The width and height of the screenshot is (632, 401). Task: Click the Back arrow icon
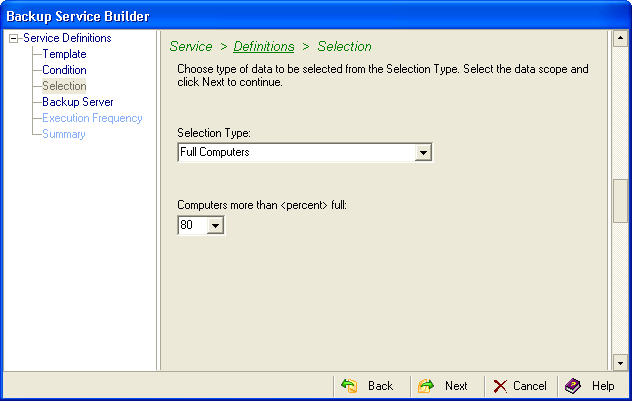click(x=349, y=386)
